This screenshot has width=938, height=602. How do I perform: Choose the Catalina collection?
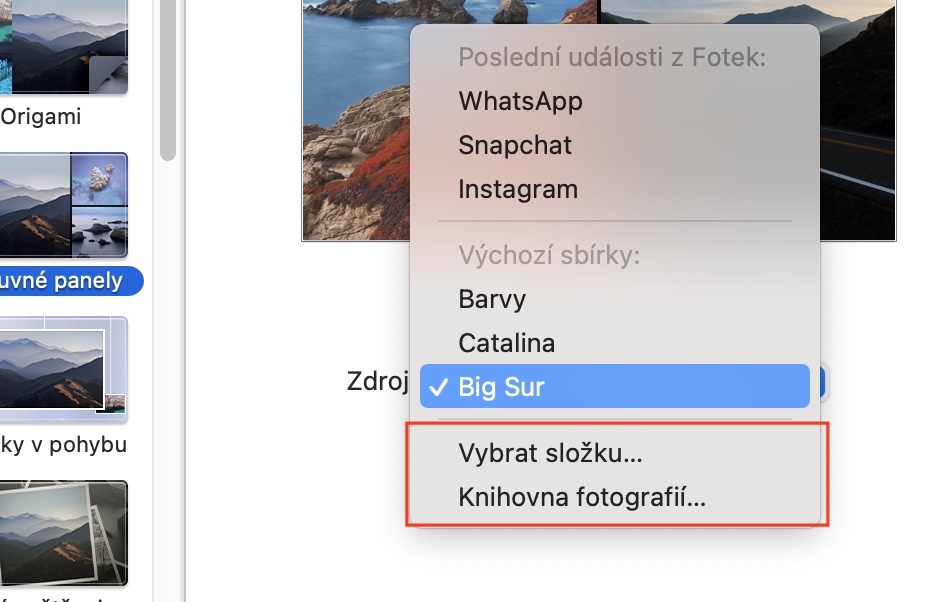point(614,343)
